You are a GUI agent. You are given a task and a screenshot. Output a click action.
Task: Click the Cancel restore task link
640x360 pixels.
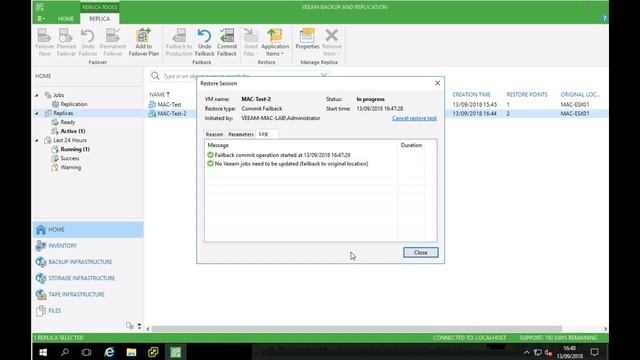click(414, 118)
